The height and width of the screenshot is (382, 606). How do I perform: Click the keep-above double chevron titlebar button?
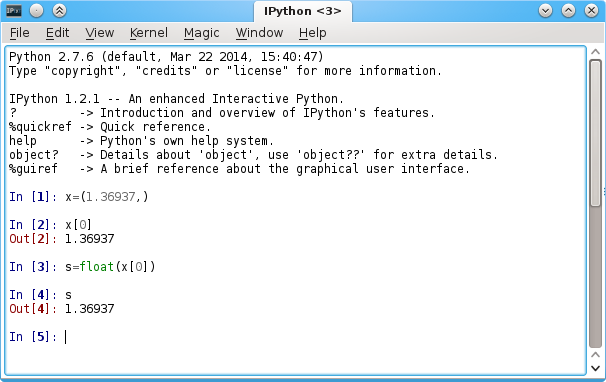(x=59, y=11)
